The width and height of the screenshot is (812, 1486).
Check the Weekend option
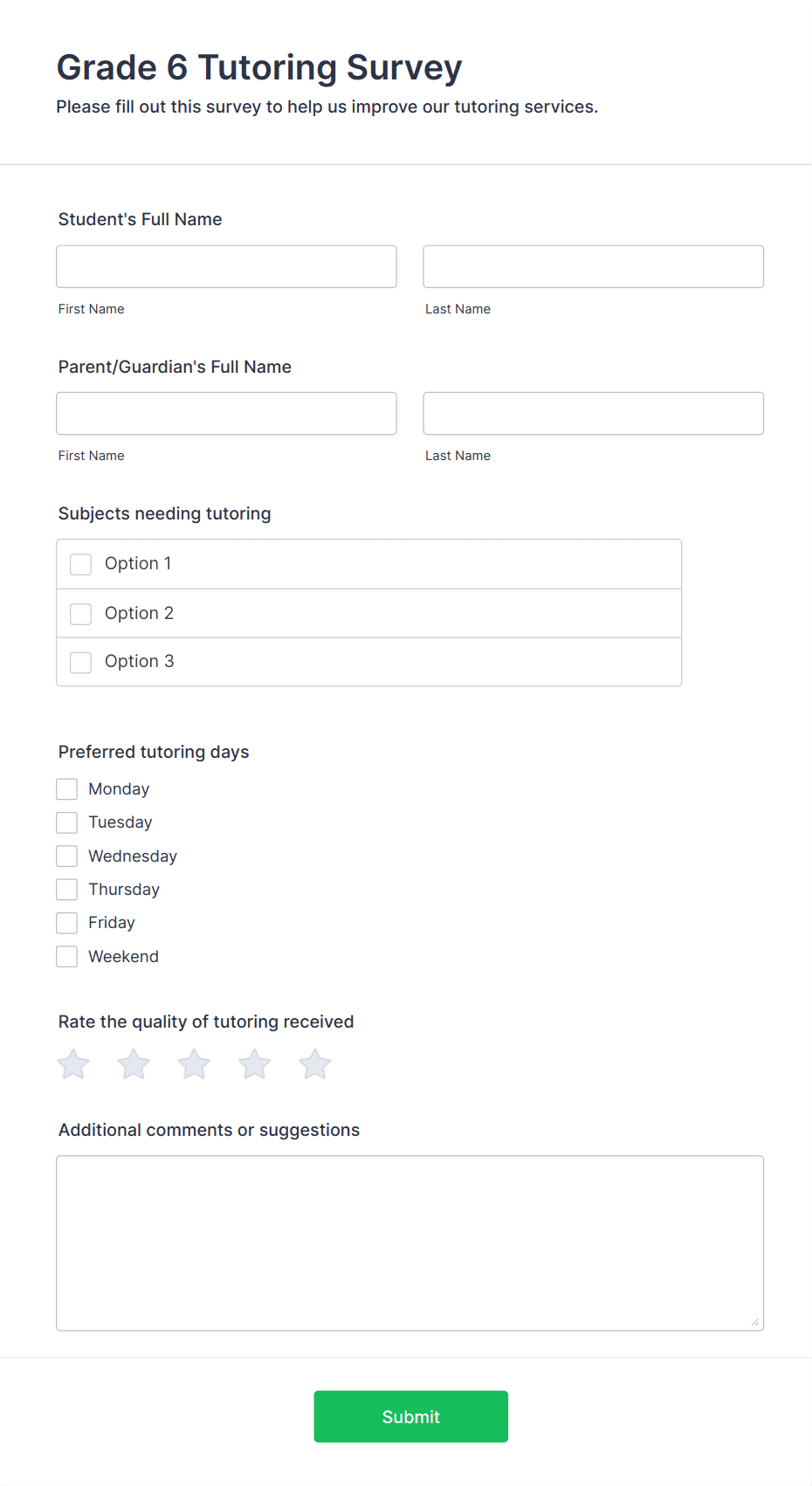click(x=67, y=957)
